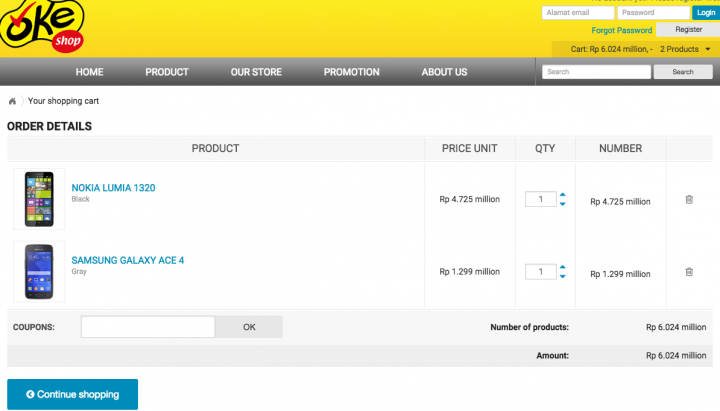Click the PRODUCT column header
The height and width of the screenshot is (411, 720).
click(x=215, y=148)
